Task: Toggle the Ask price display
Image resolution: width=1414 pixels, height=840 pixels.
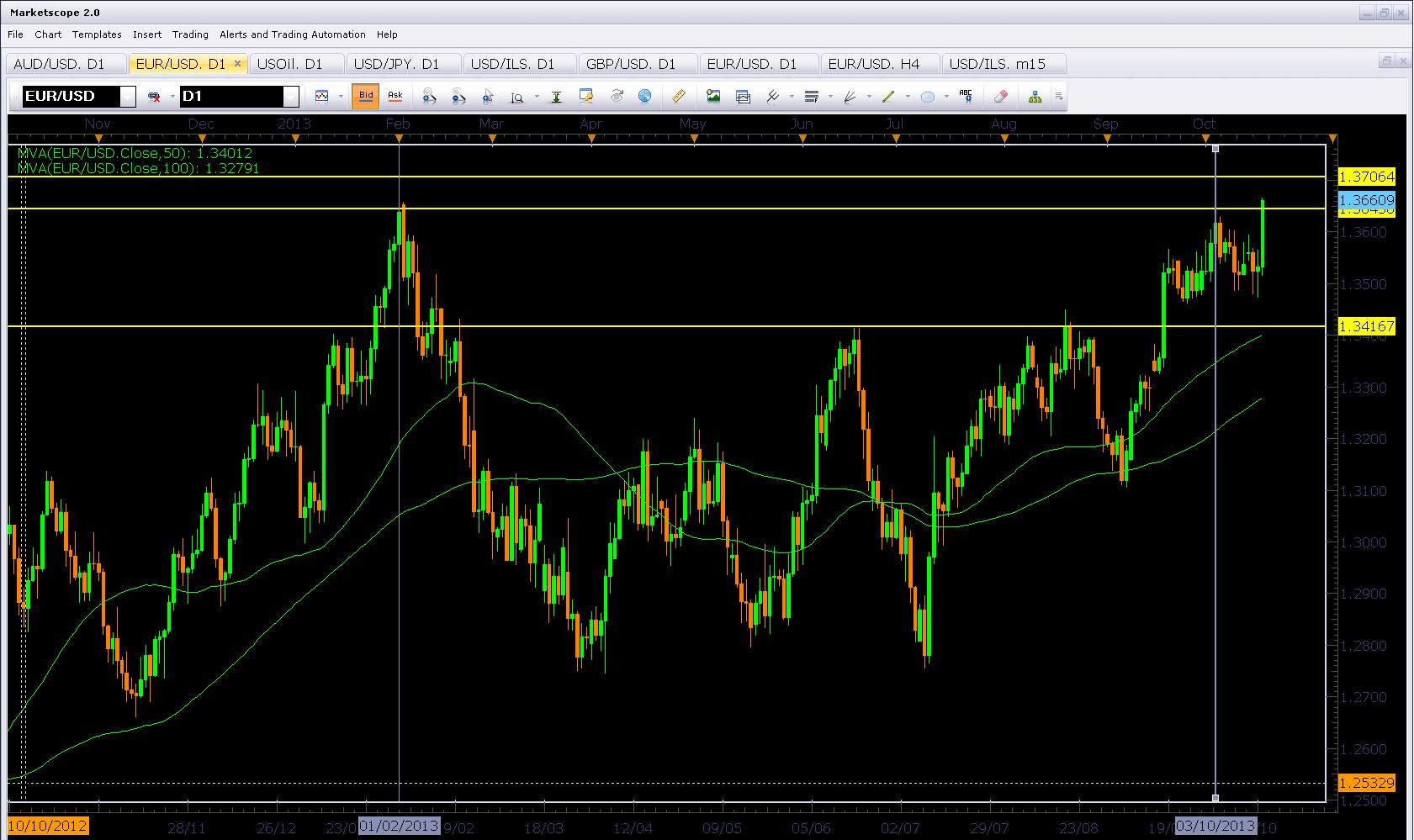Action: click(x=395, y=96)
